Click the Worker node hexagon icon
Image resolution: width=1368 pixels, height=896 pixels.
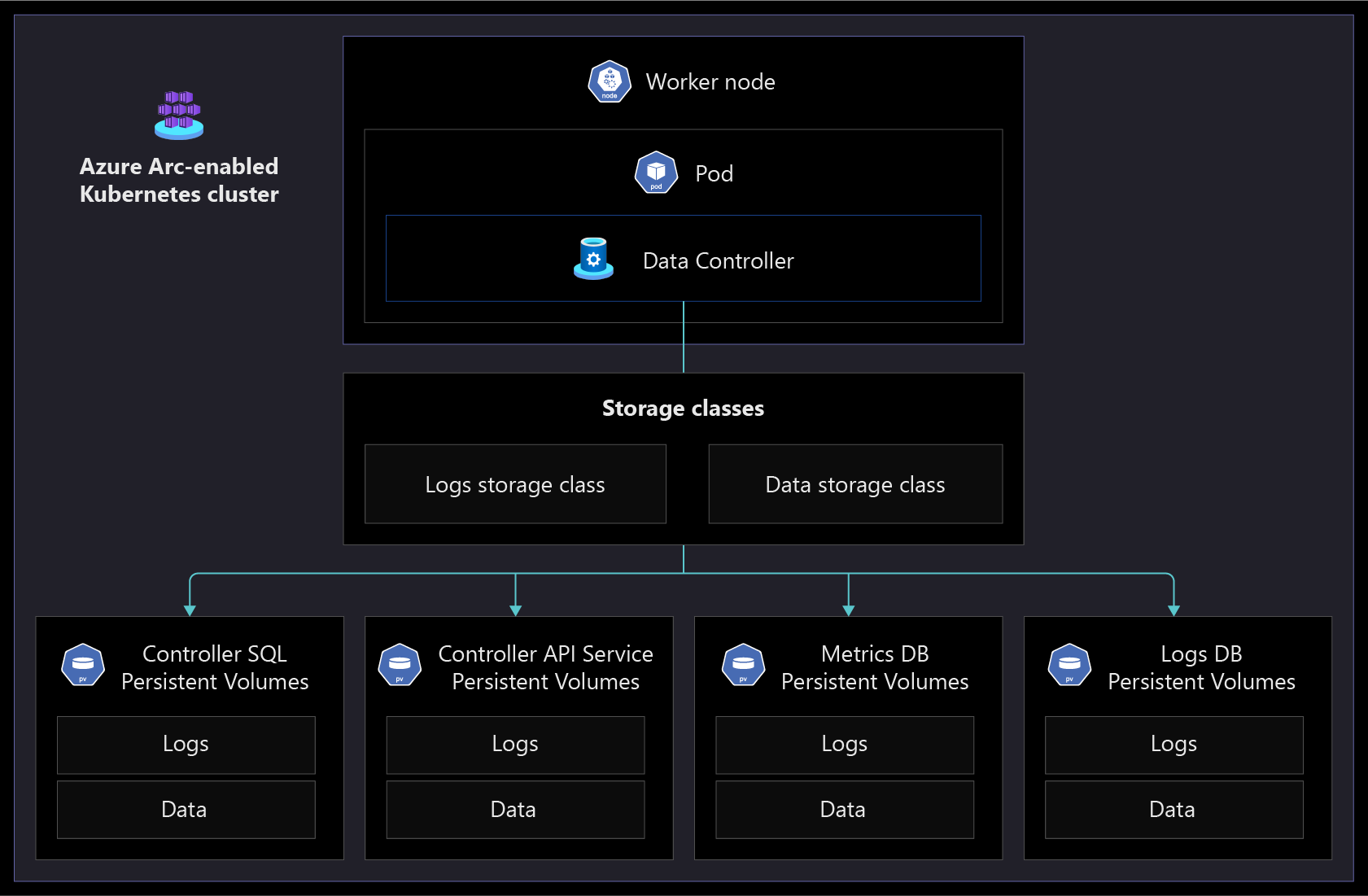tap(610, 81)
